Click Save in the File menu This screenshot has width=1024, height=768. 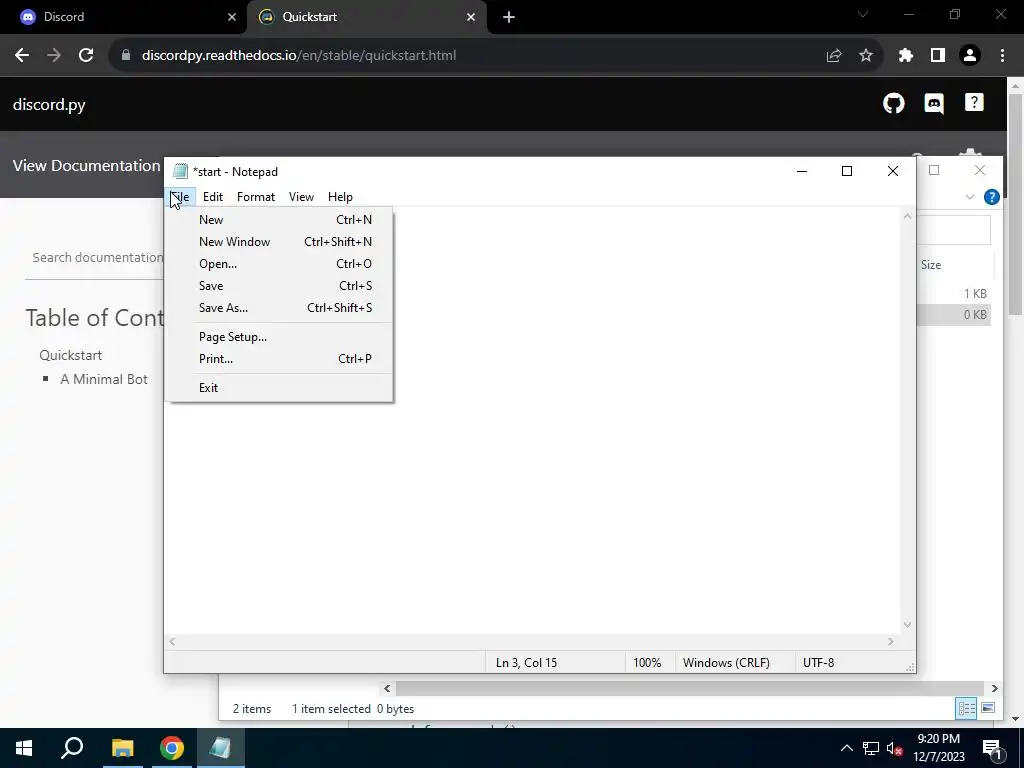coord(280,286)
